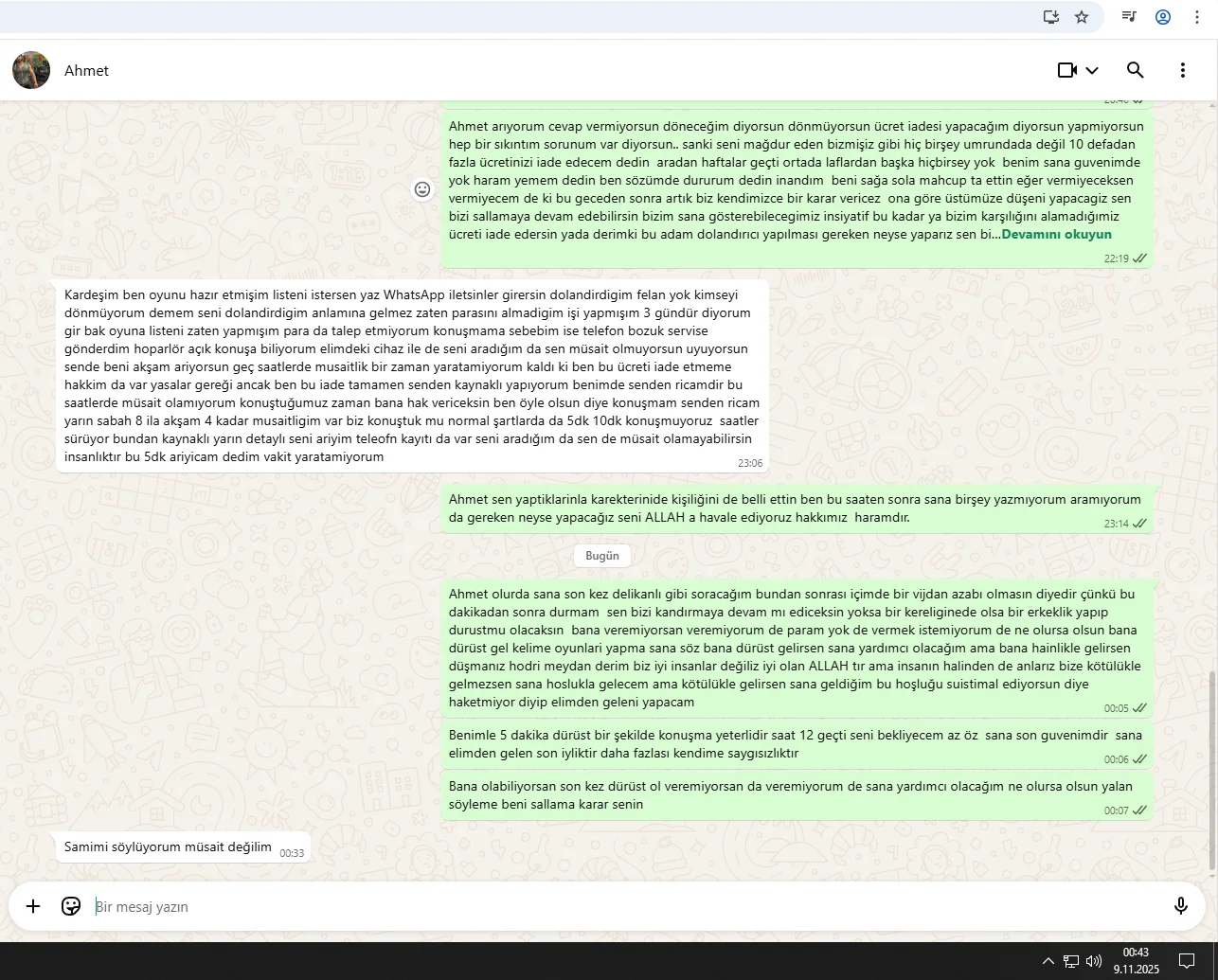This screenshot has width=1218, height=980.
Task: Open the emoji and sticker picker
Action: click(x=71, y=906)
